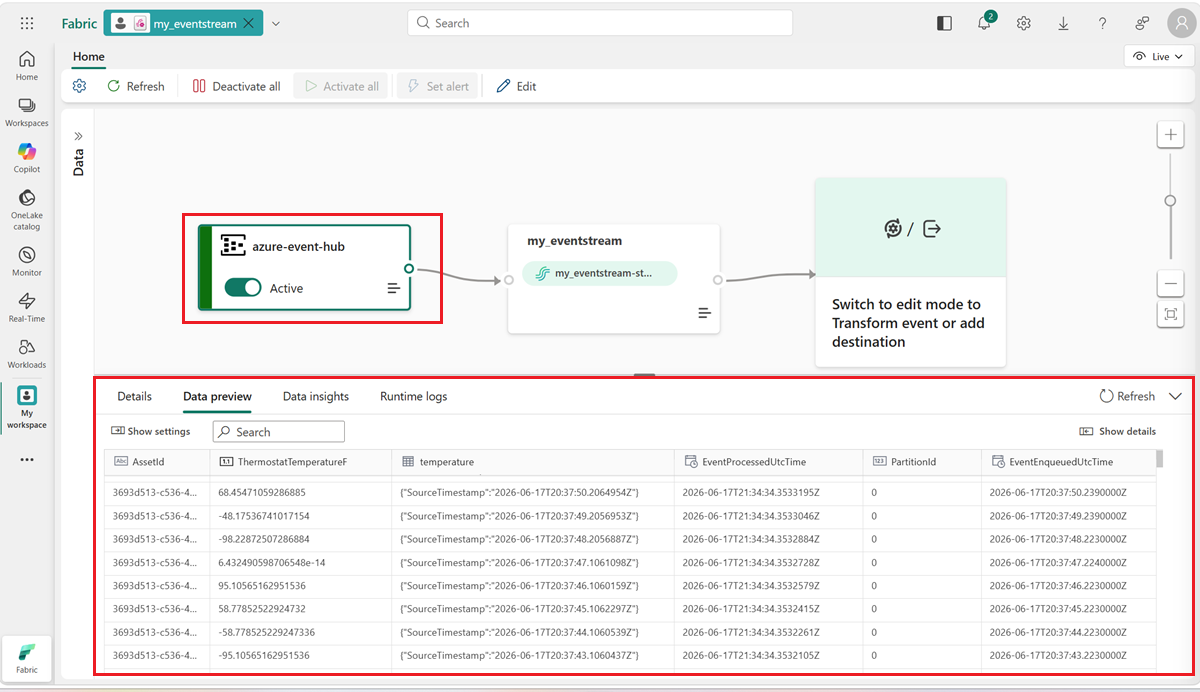Click cell value 68.45471059286885
This screenshot has width=1200, height=692.
(x=262, y=493)
